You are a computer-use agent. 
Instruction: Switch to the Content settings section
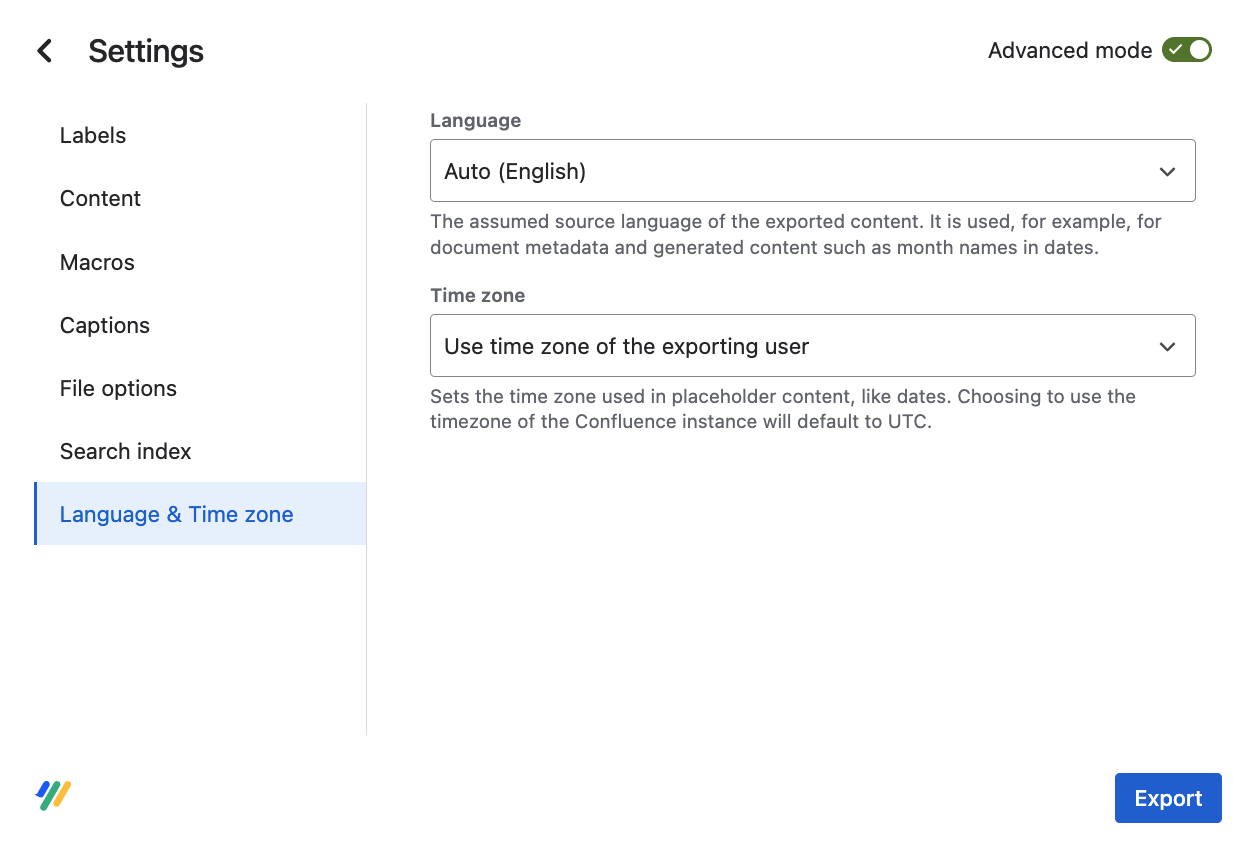[x=100, y=198]
